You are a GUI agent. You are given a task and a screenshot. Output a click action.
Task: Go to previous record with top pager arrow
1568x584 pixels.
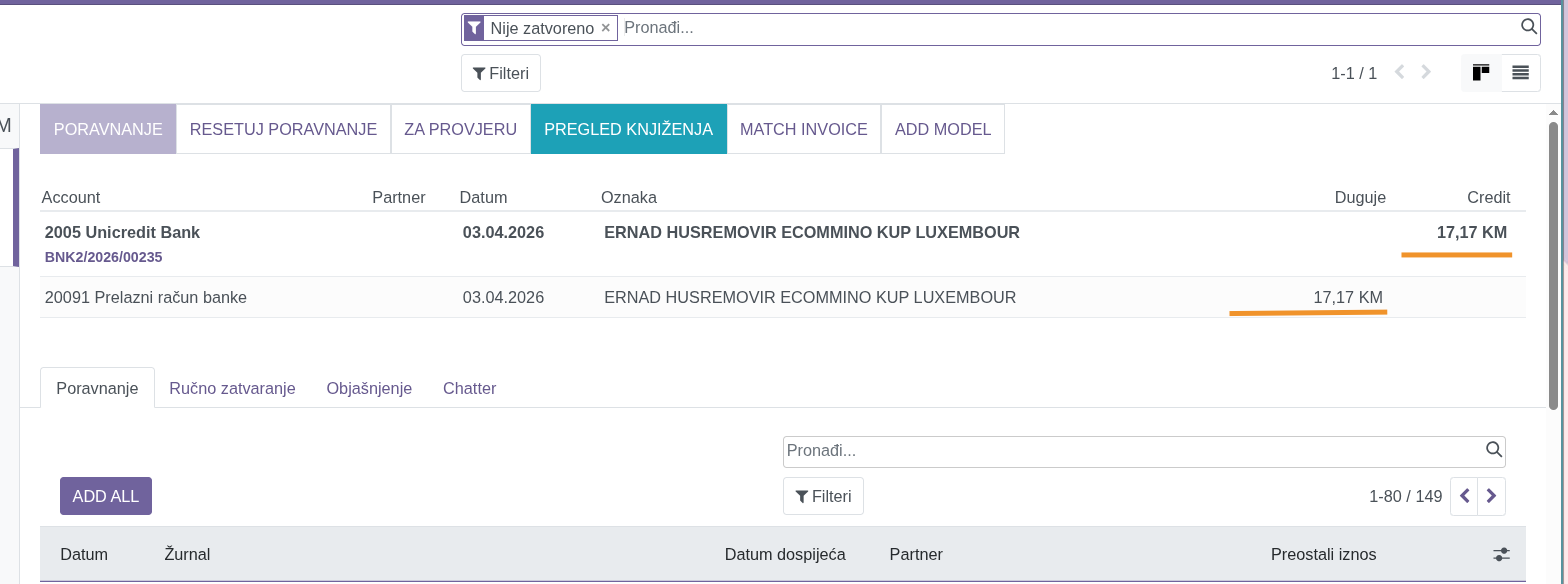click(x=1399, y=72)
